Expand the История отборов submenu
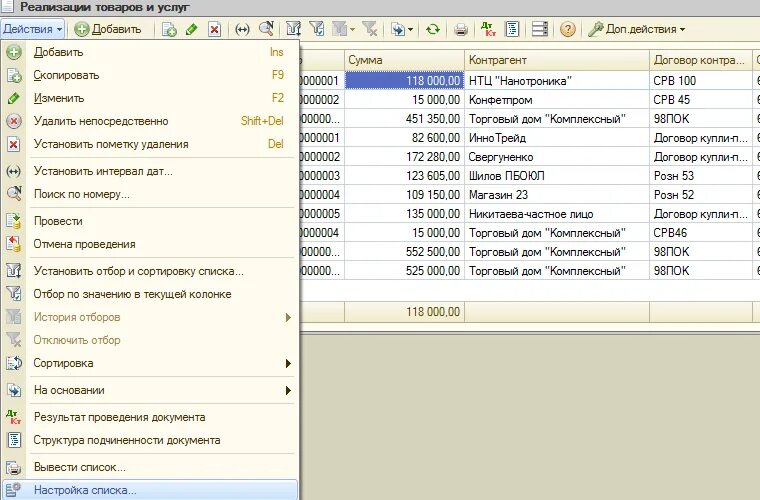 [150, 317]
